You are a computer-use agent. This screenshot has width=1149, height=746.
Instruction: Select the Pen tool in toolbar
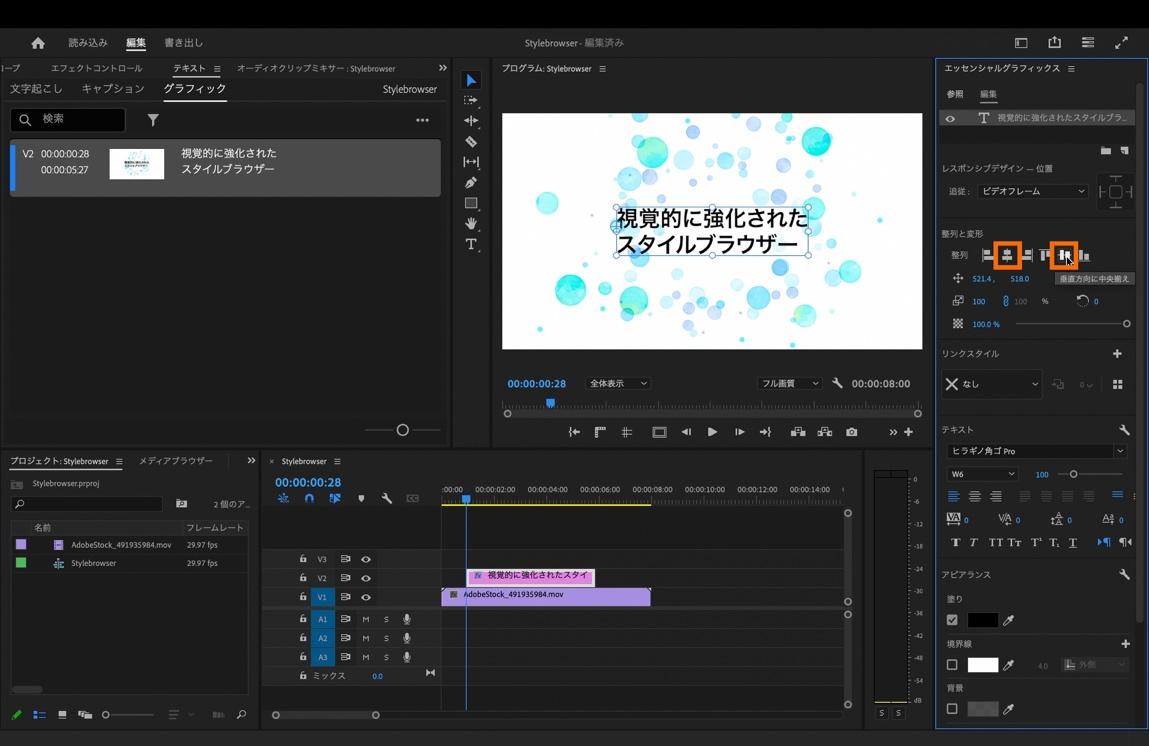coord(471,183)
